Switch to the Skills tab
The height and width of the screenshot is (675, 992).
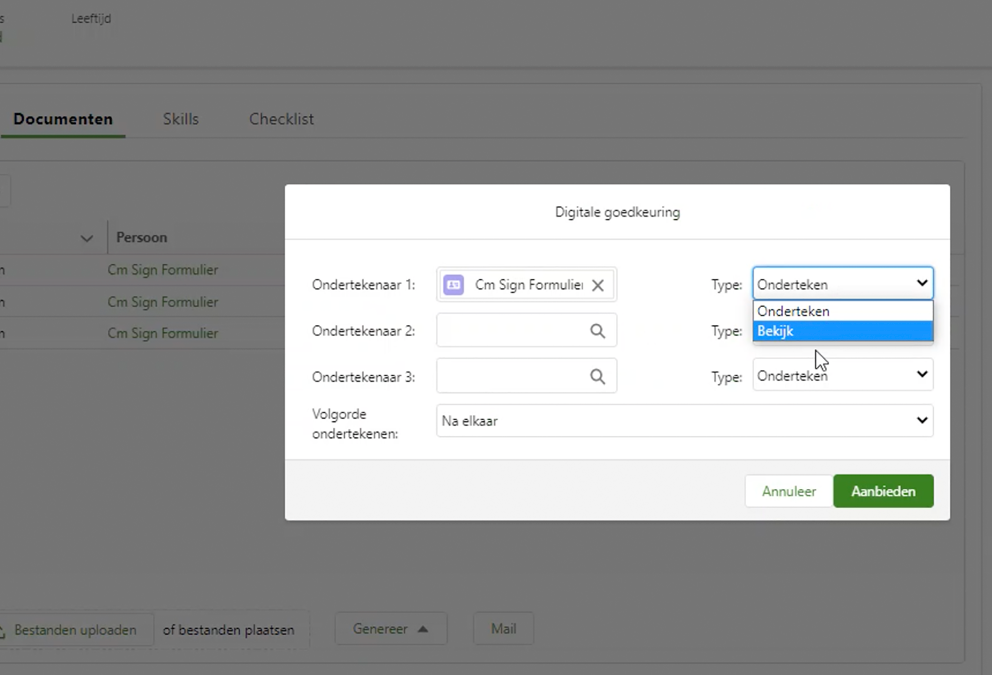coord(181,119)
